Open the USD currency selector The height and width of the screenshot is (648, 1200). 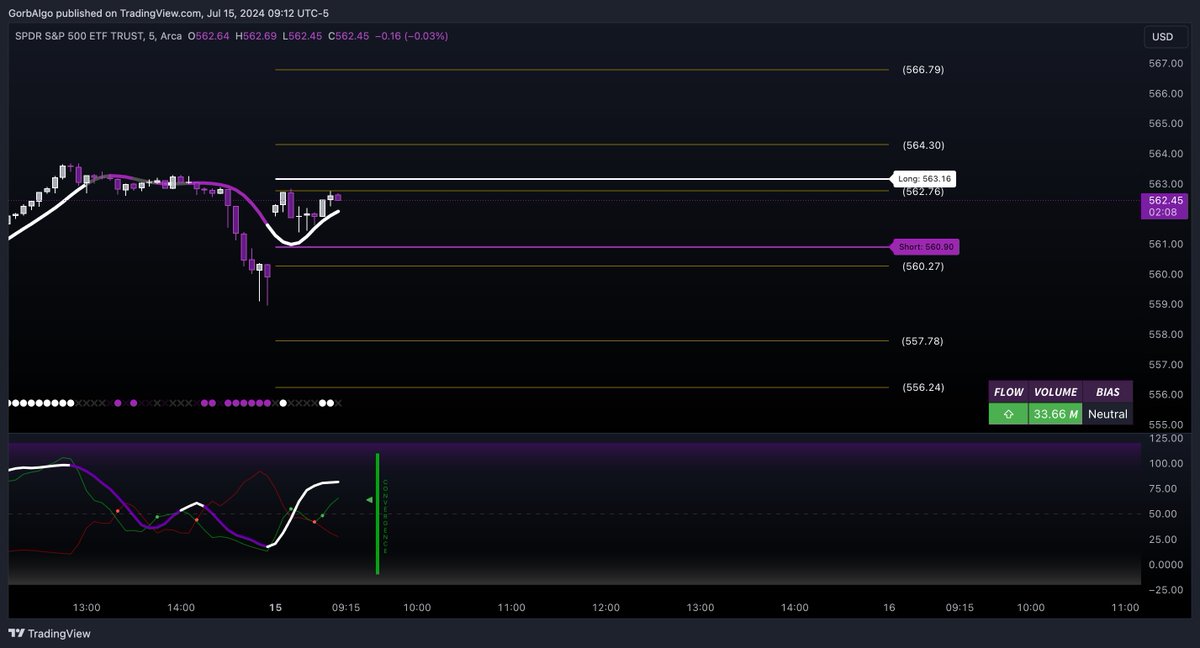pos(1163,36)
